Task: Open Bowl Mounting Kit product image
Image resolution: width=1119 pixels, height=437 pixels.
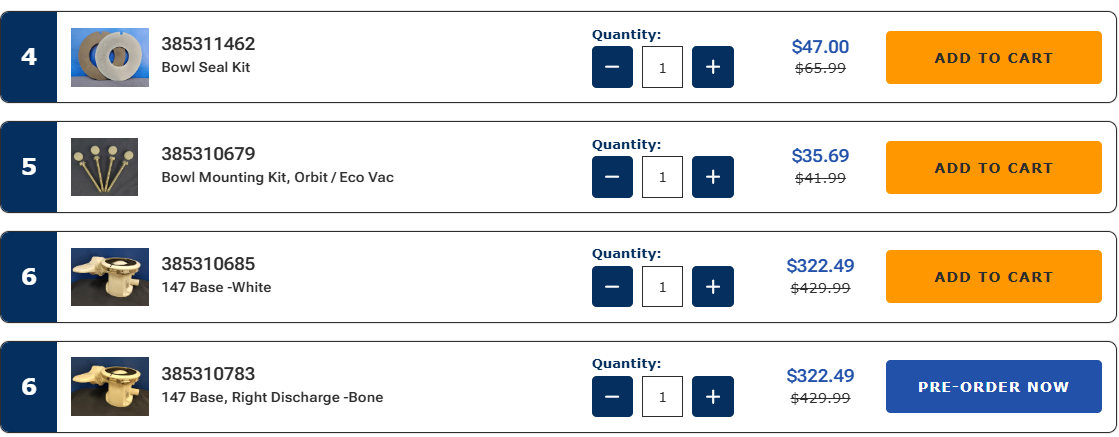Action: coord(104,167)
